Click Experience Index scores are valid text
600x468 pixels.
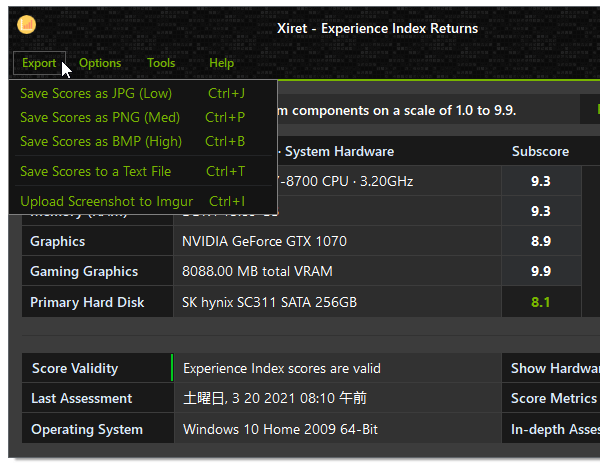[282, 368]
